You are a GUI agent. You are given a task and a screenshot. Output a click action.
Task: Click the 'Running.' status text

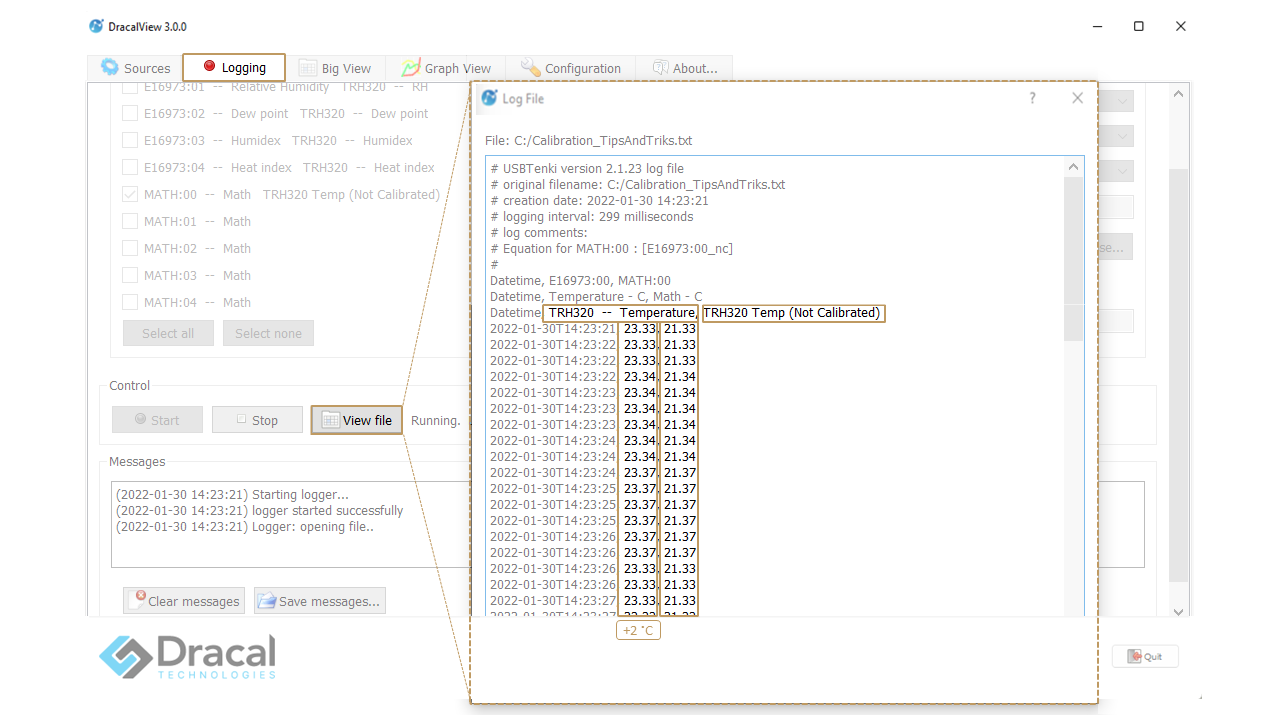click(x=435, y=421)
